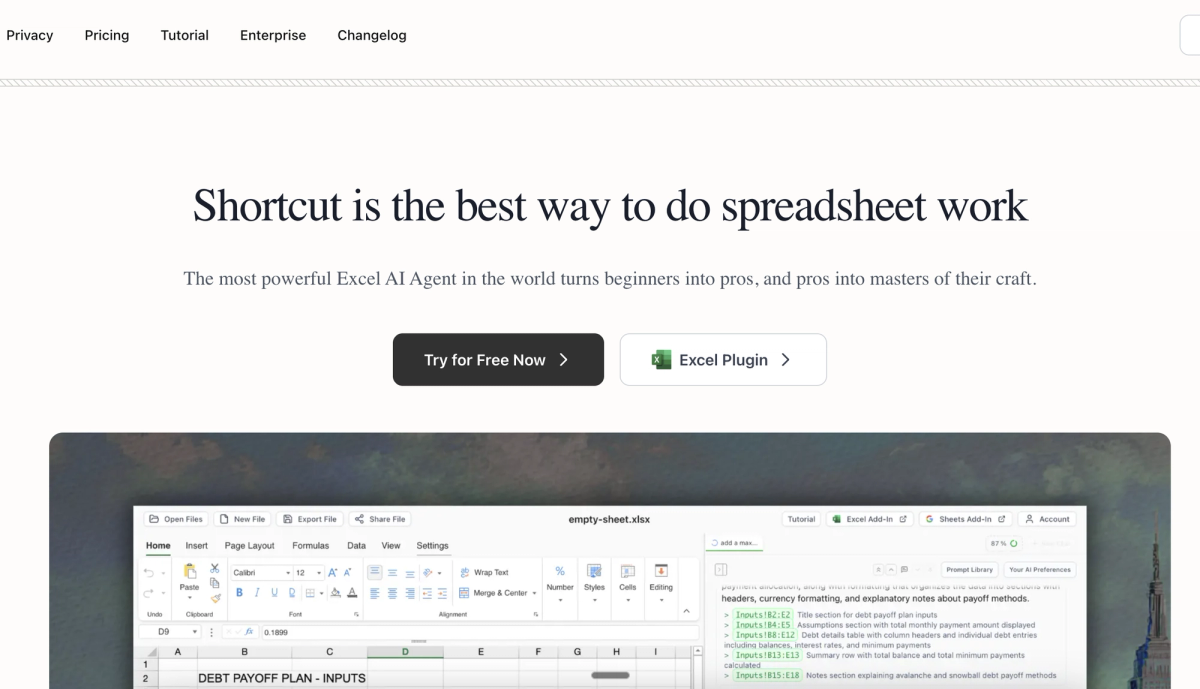Open the font size dropdown
This screenshot has height=689, width=1200.
tap(318, 572)
